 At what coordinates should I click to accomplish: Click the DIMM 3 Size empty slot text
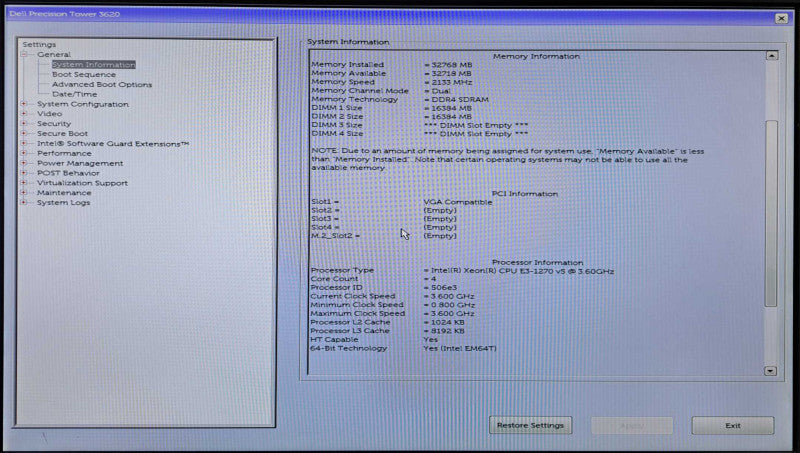pyautogui.click(x=476, y=125)
